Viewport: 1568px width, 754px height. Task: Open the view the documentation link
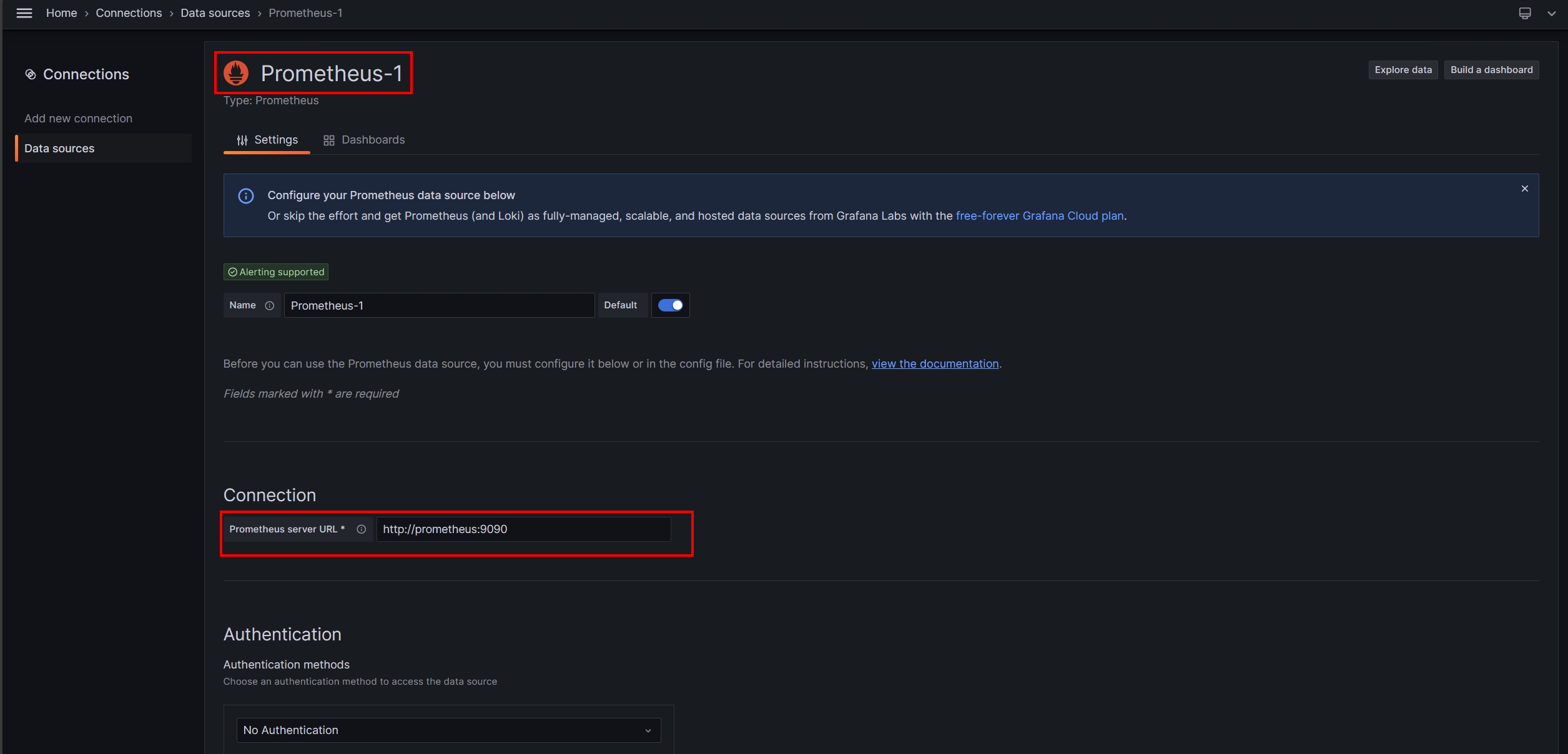(935, 364)
